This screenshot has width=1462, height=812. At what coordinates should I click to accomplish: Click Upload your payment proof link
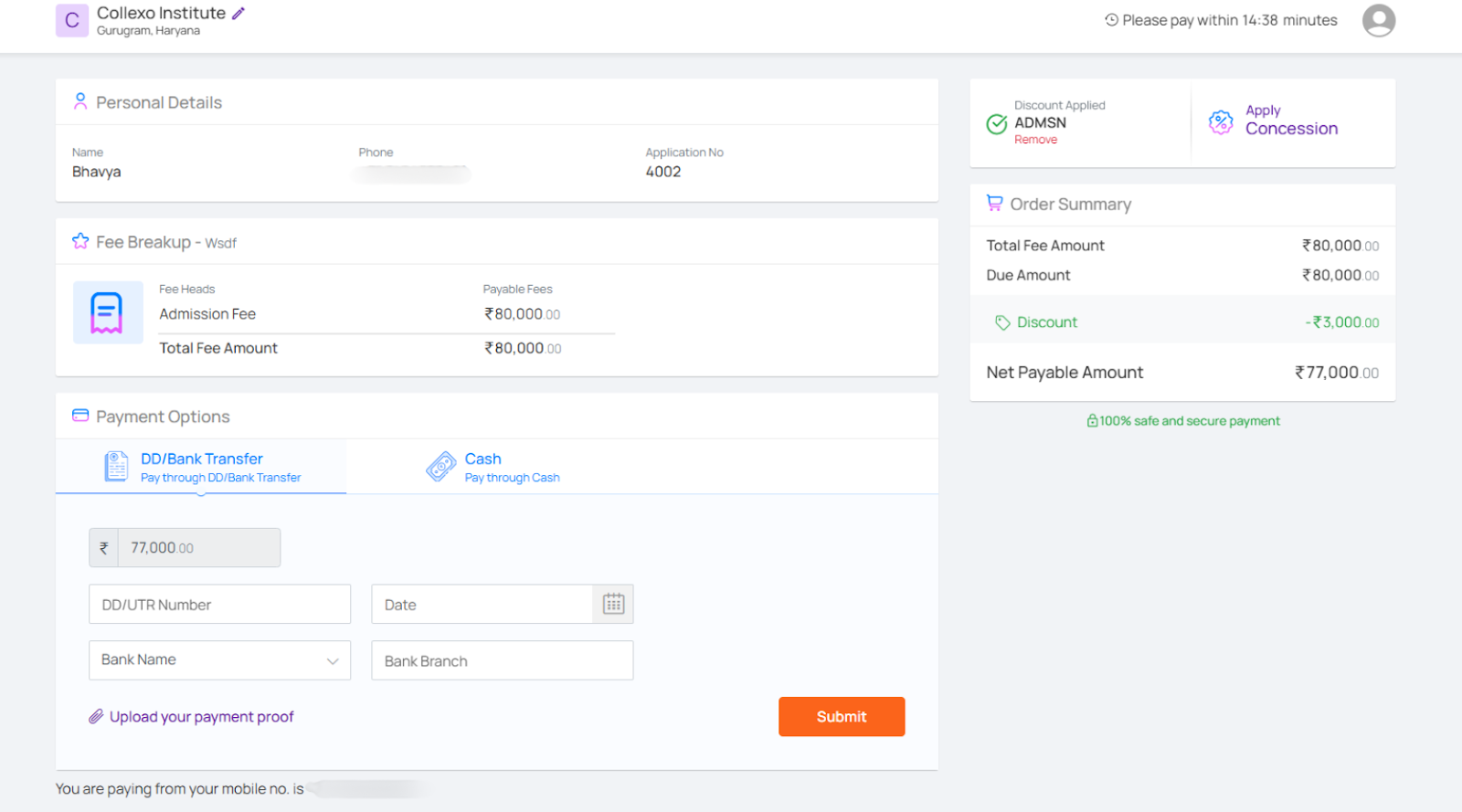point(202,717)
